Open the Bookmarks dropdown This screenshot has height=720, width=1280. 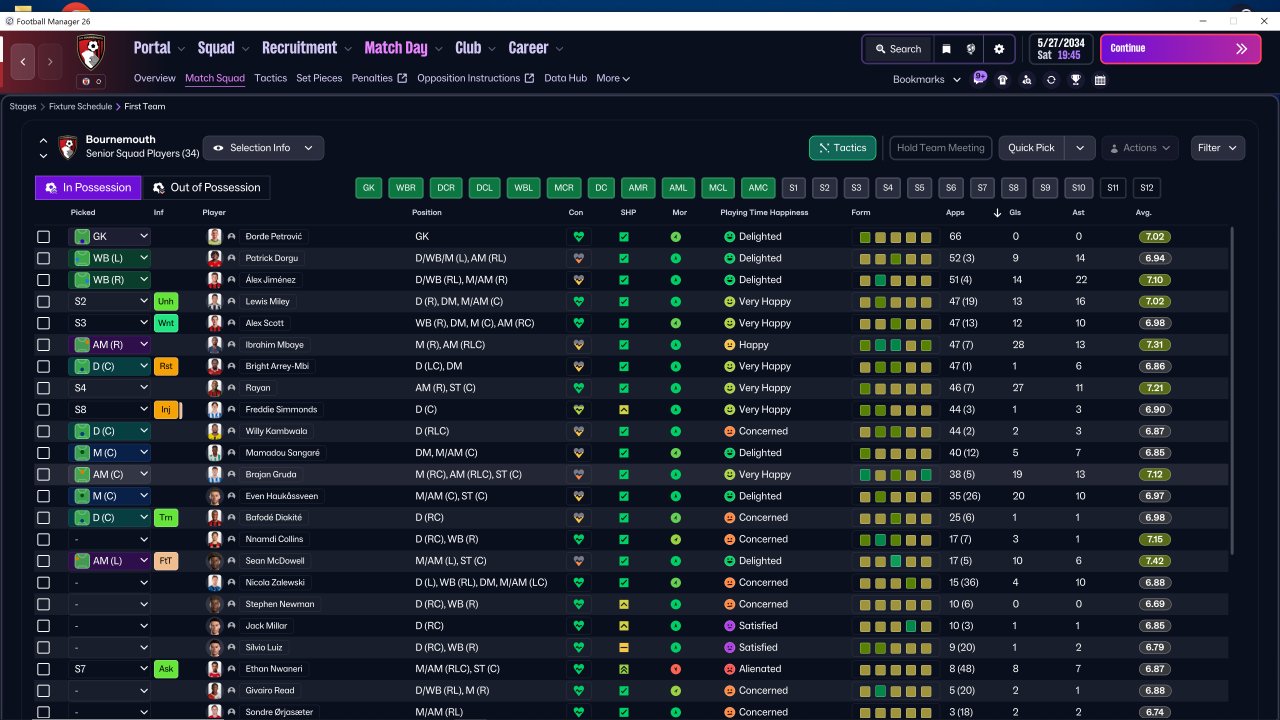927,80
